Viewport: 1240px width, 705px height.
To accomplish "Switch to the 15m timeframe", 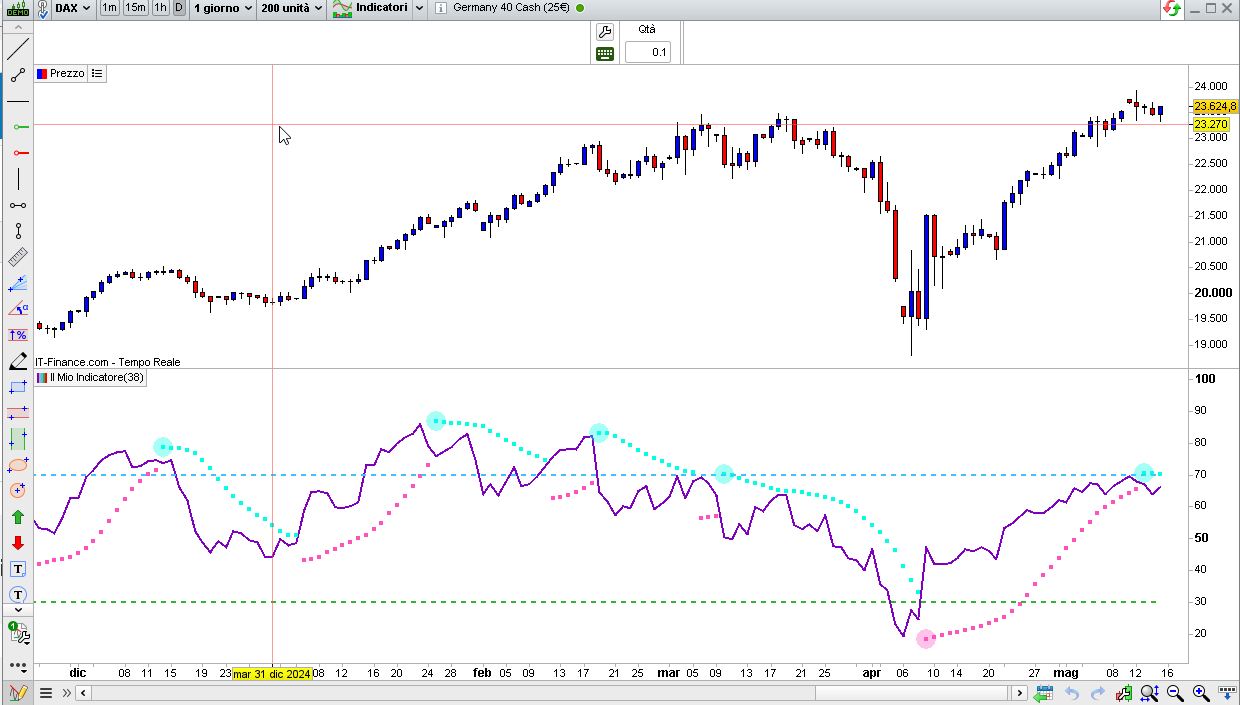I will (135, 8).
